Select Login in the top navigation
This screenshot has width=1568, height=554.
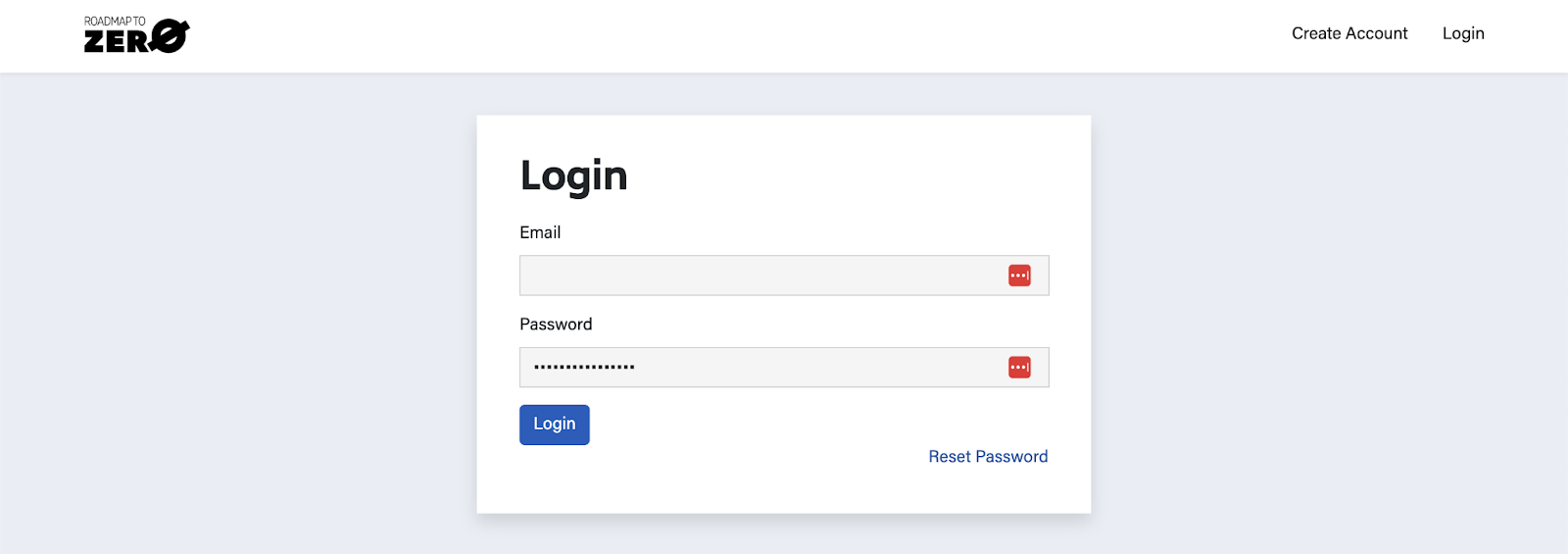(1463, 33)
